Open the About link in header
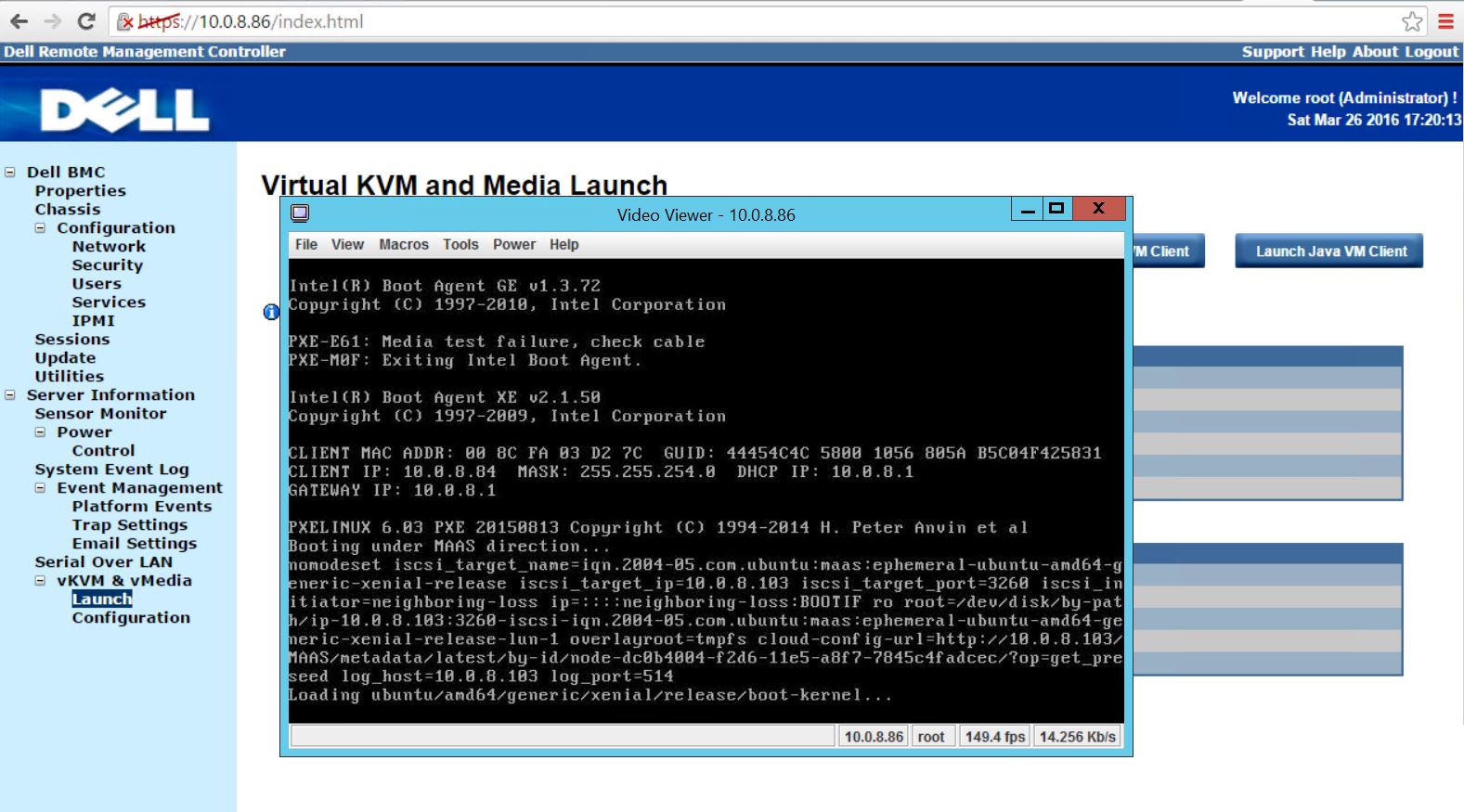 [1375, 52]
